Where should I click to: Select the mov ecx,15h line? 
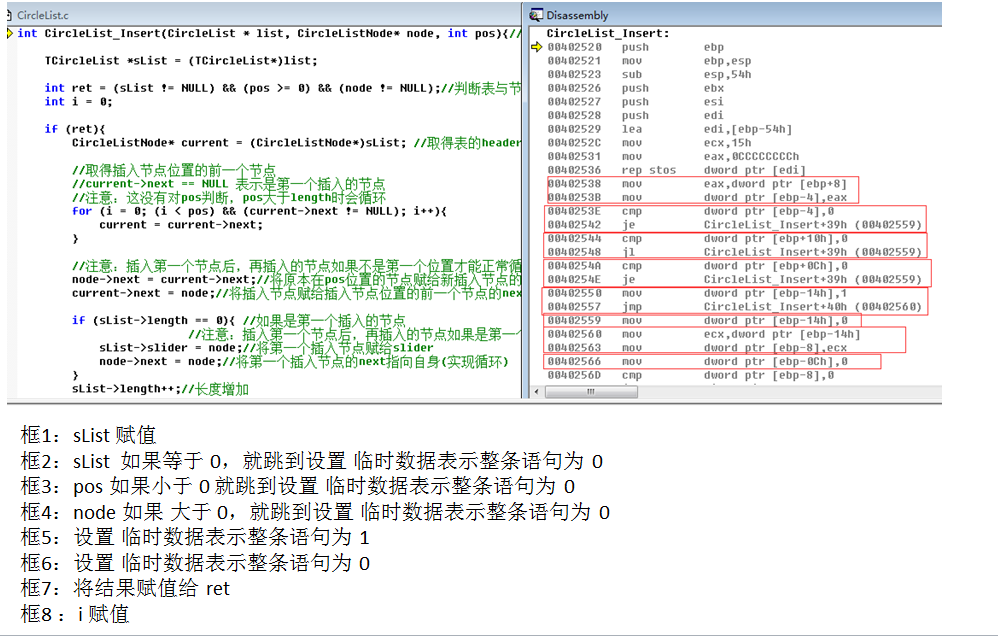coord(649,143)
